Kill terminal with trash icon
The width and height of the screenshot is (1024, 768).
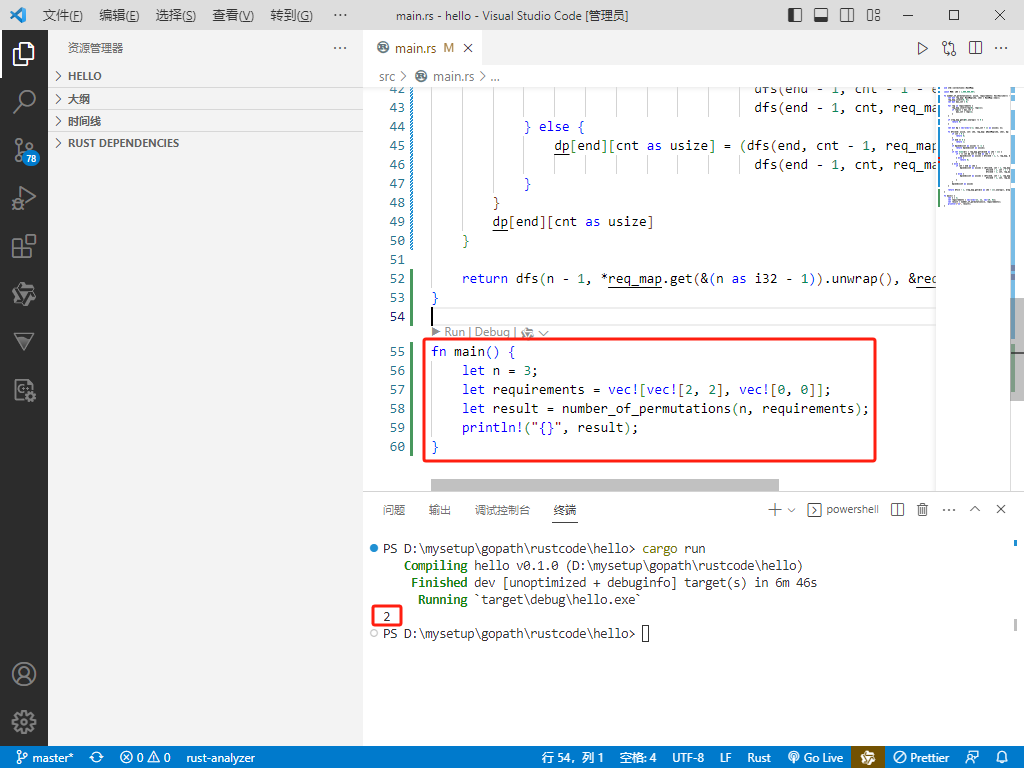(922, 509)
